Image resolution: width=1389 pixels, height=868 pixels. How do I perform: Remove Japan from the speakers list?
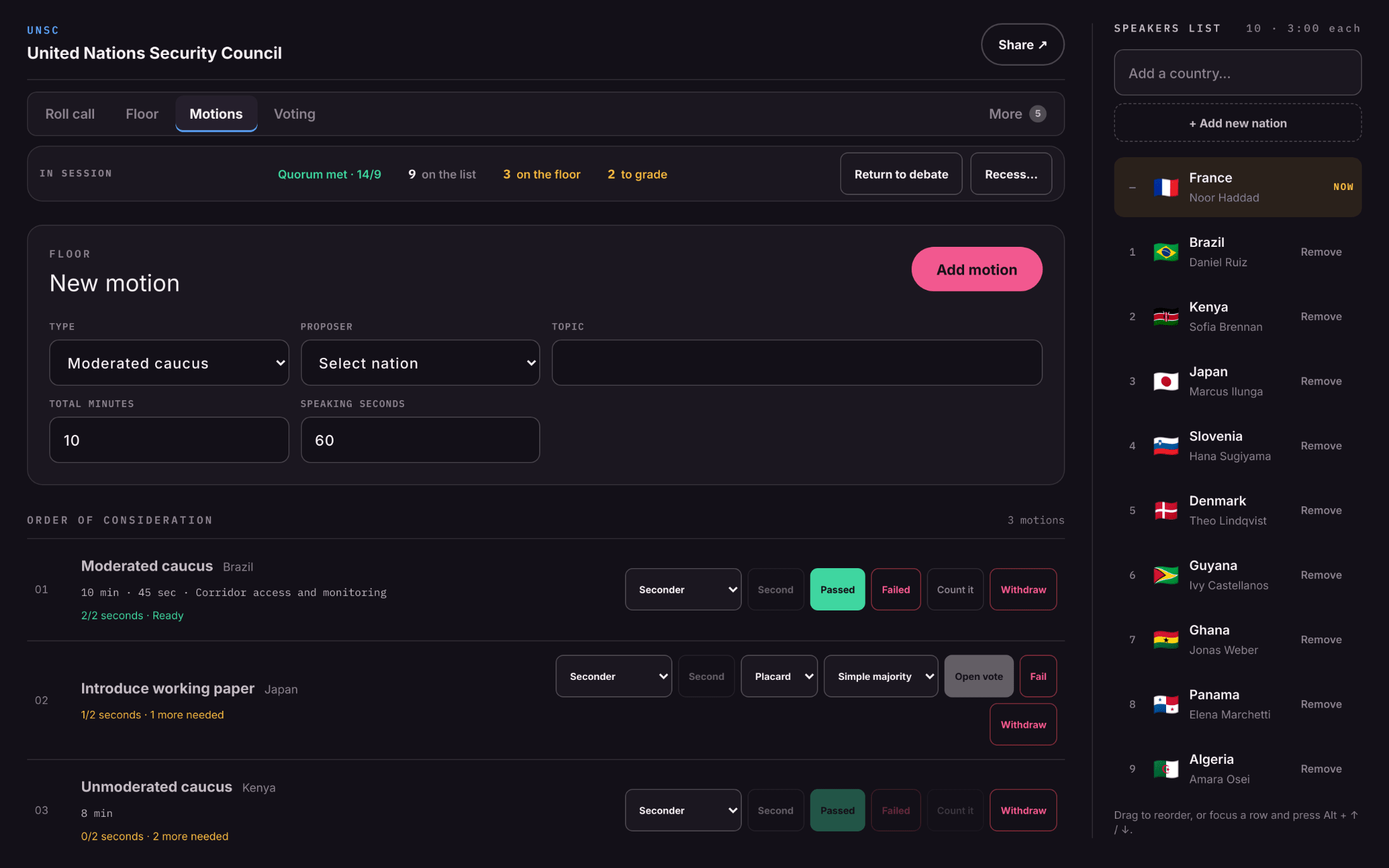pos(1321,381)
